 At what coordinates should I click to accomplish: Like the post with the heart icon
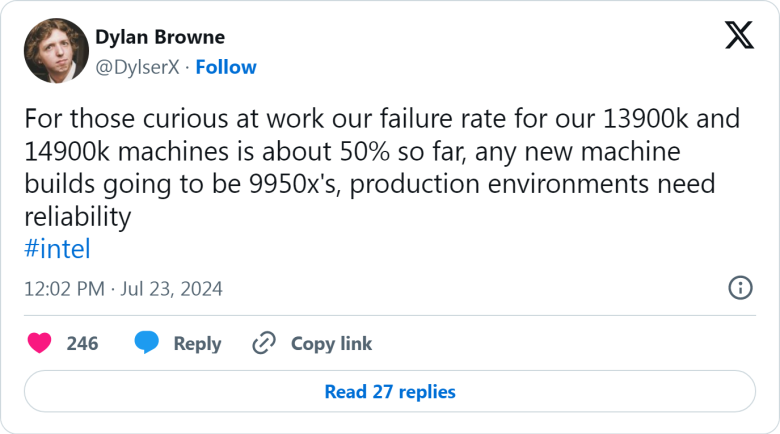[39, 343]
